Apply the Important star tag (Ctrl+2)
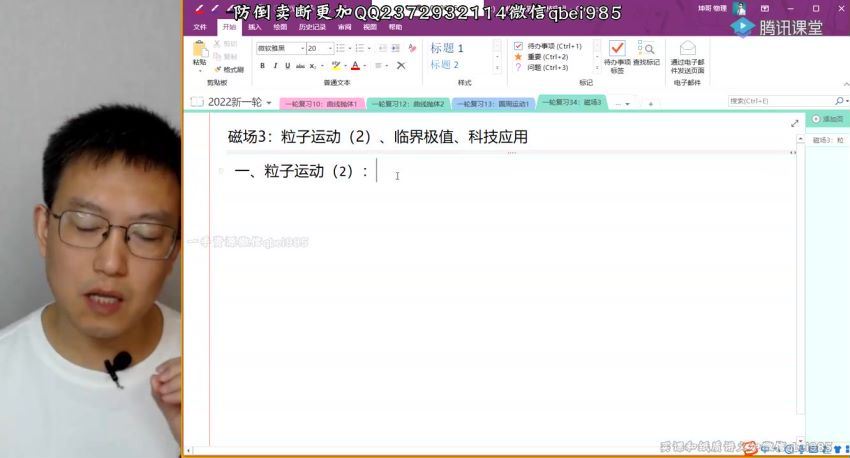Screen dimensions: 850x458 [x=541, y=57]
